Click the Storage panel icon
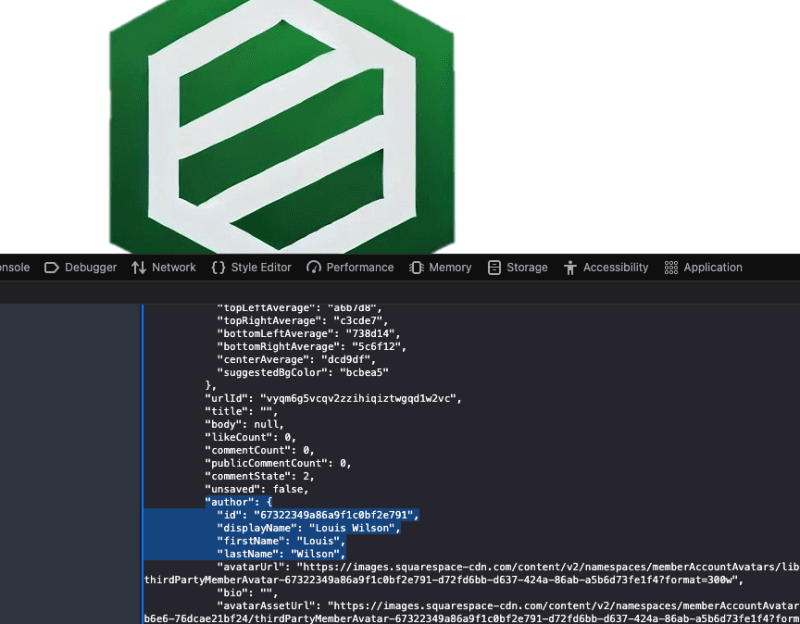The image size is (800, 624). coord(494,267)
